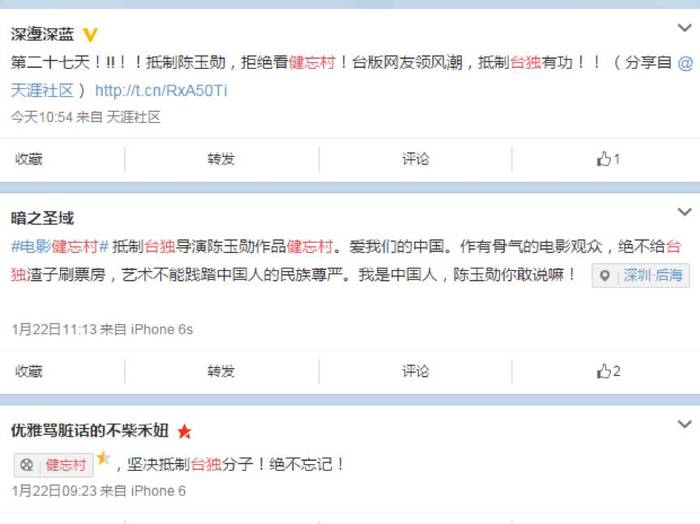Repost the first post via 转发
The width and height of the screenshot is (700, 524).
pyautogui.click(x=221, y=159)
